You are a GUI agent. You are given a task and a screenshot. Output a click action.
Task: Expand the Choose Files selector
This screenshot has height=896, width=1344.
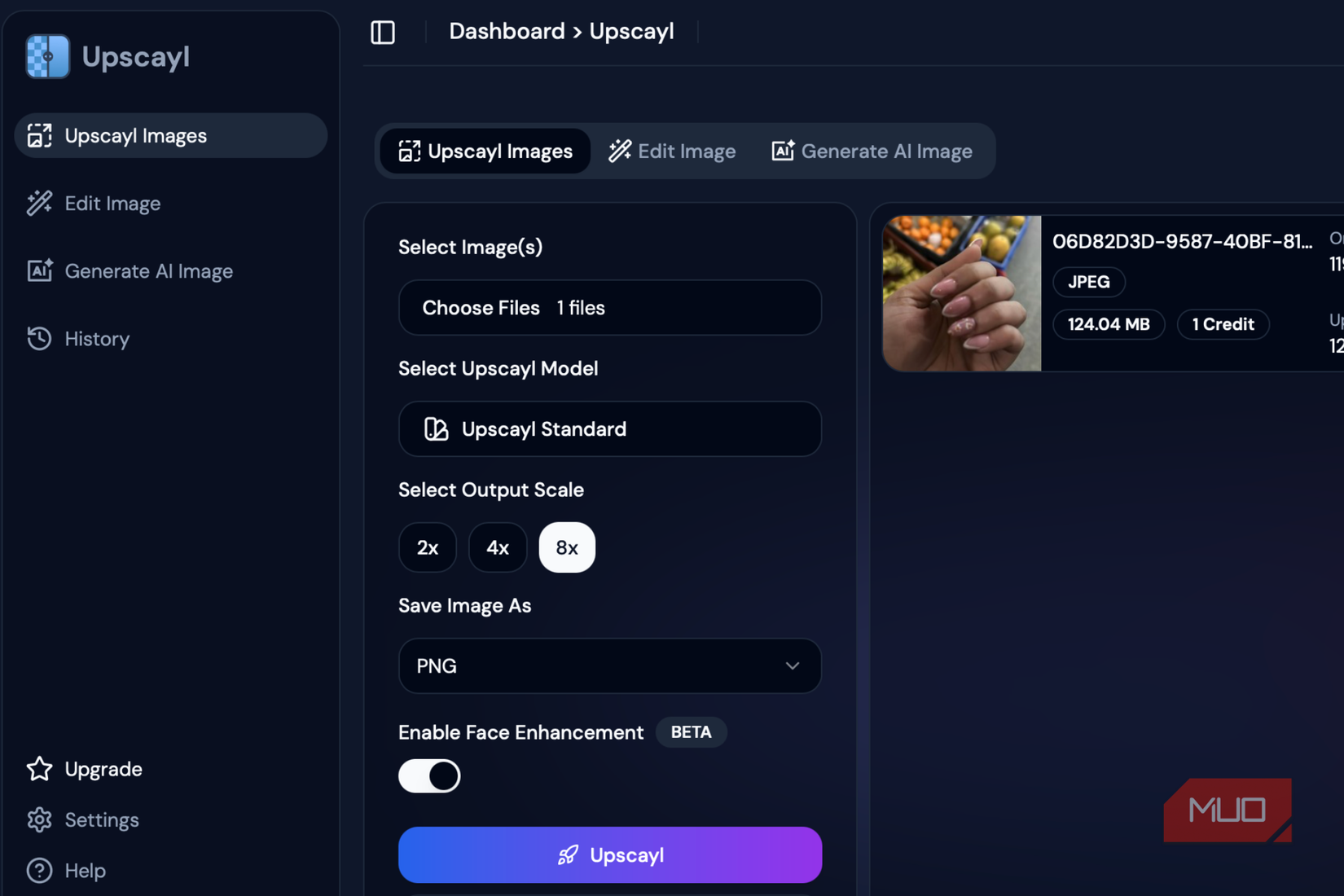point(609,308)
